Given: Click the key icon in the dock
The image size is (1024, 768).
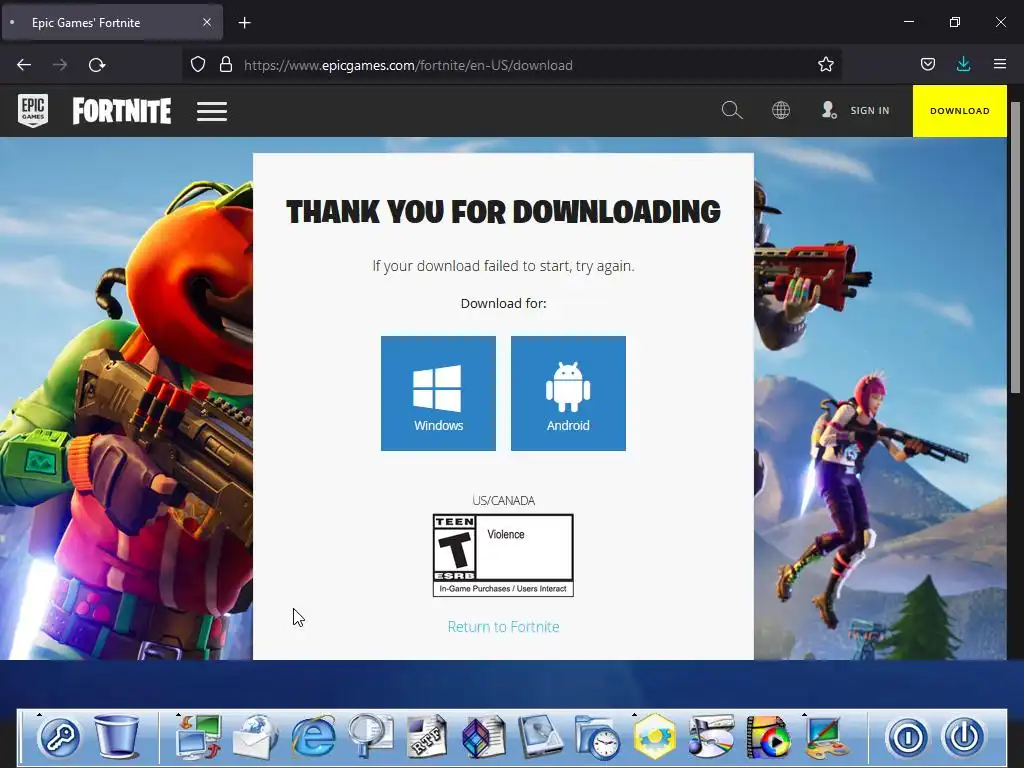Looking at the screenshot, I should 60,737.
